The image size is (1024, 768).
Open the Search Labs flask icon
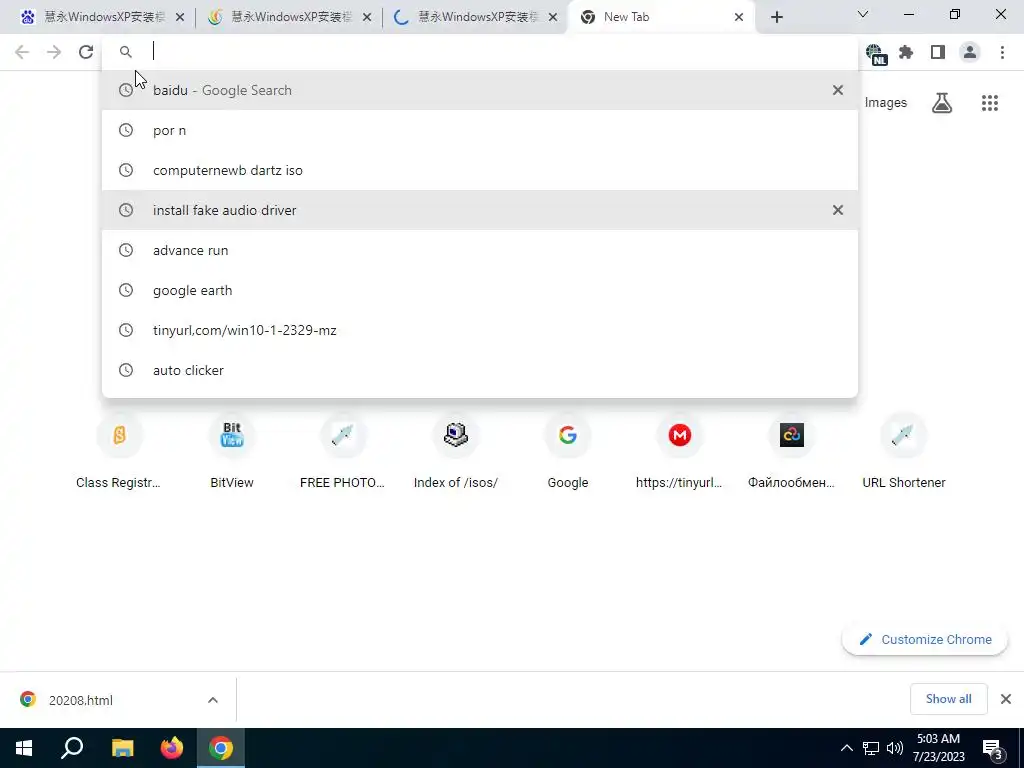(942, 103)
